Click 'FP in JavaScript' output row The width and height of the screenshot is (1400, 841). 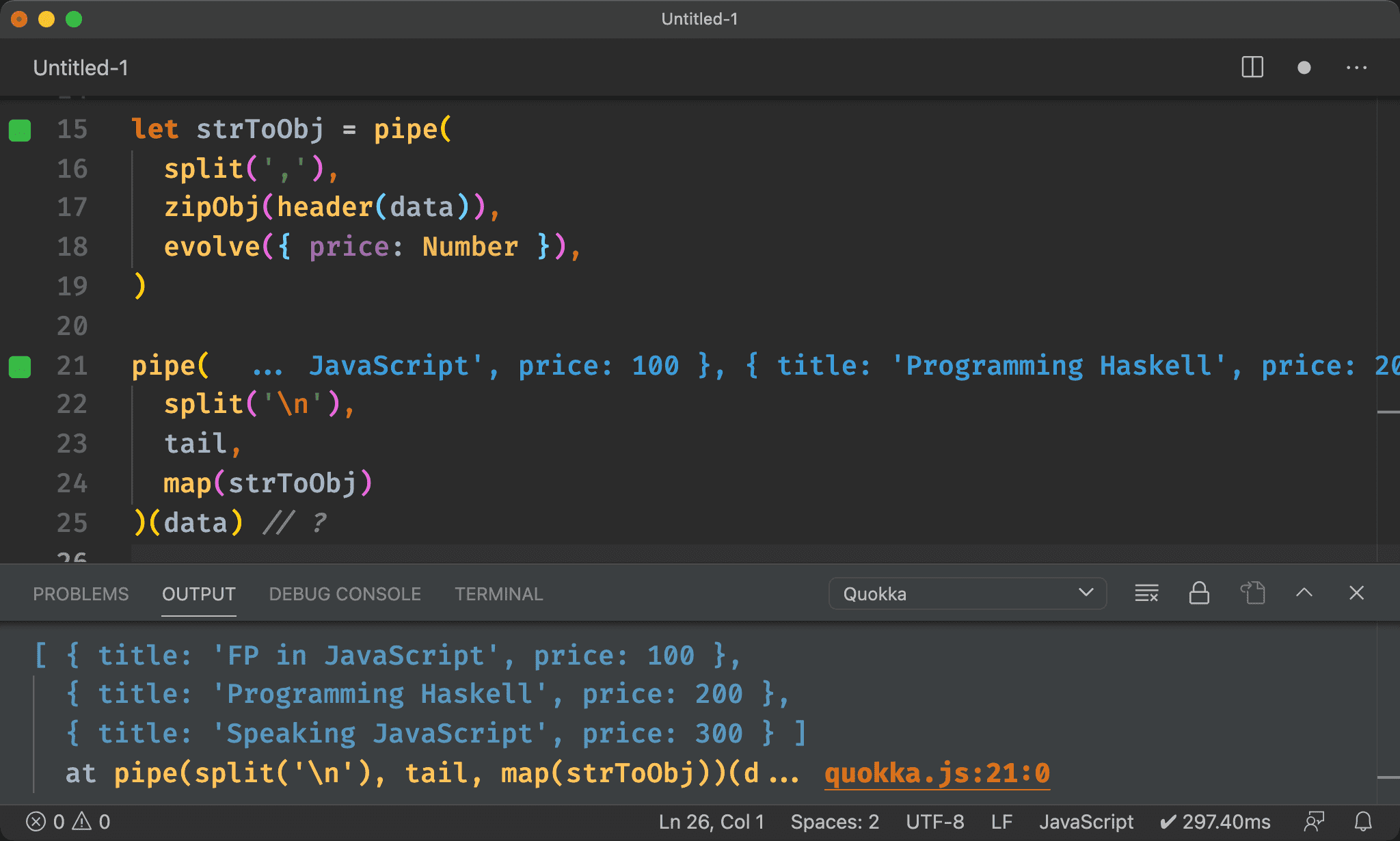(387, 656)
